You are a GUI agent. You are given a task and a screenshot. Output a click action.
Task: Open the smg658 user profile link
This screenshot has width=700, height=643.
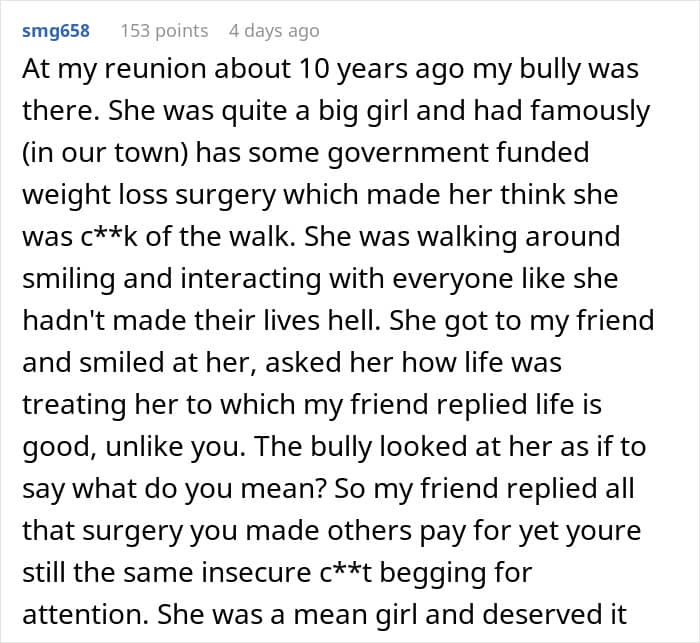pos(56,31)
